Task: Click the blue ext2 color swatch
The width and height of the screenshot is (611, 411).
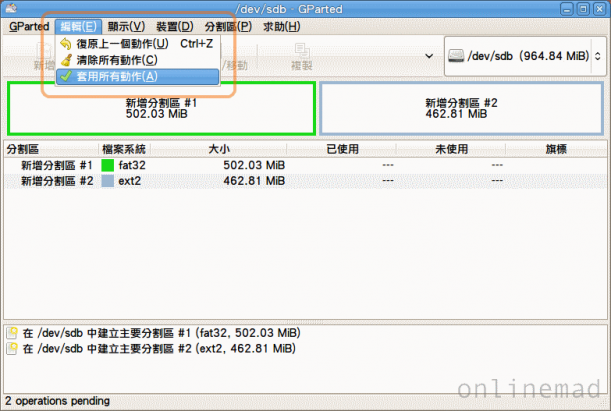Action: (x=108, y=181)
